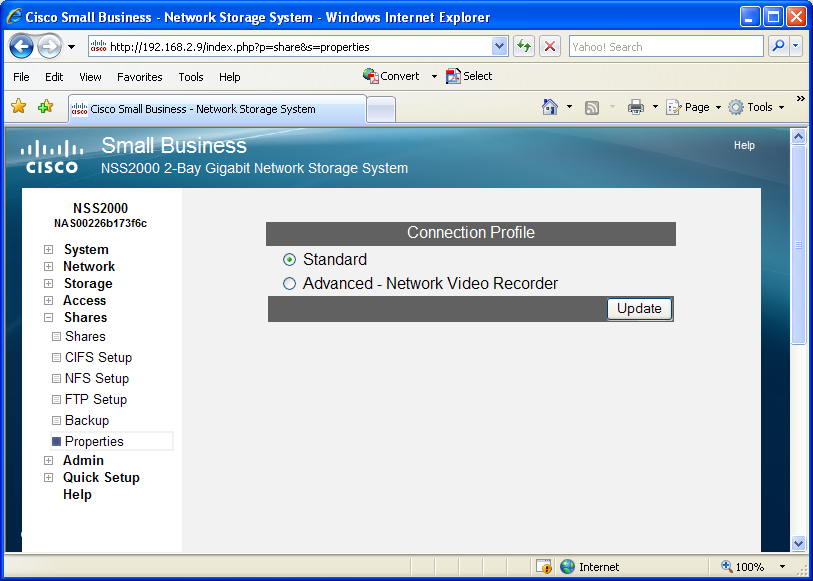Expand the Quick Setup tree node
Image resolution: width=813 pixels, height=581 pixels.
(x=48, y=478)
